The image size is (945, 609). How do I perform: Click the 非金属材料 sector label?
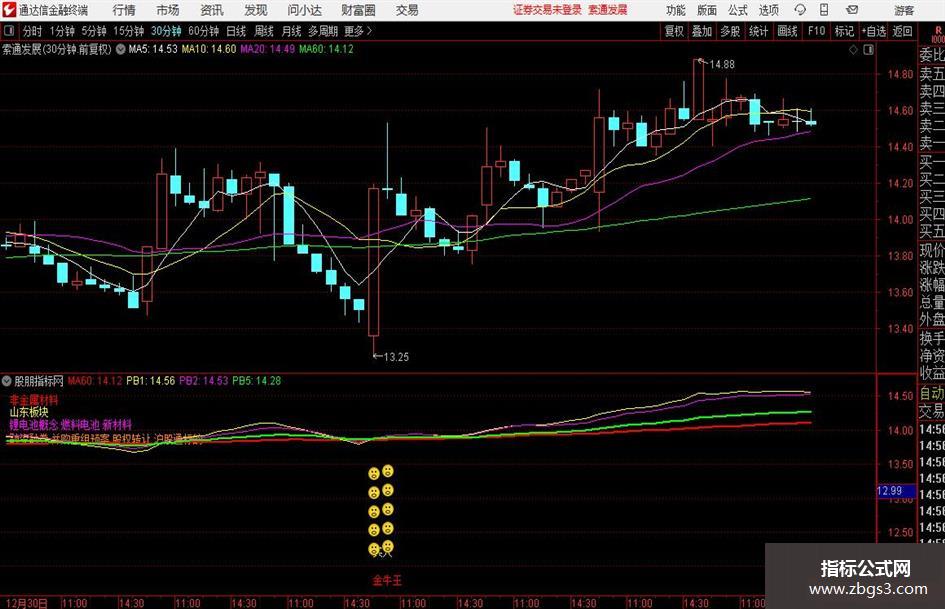34,400
